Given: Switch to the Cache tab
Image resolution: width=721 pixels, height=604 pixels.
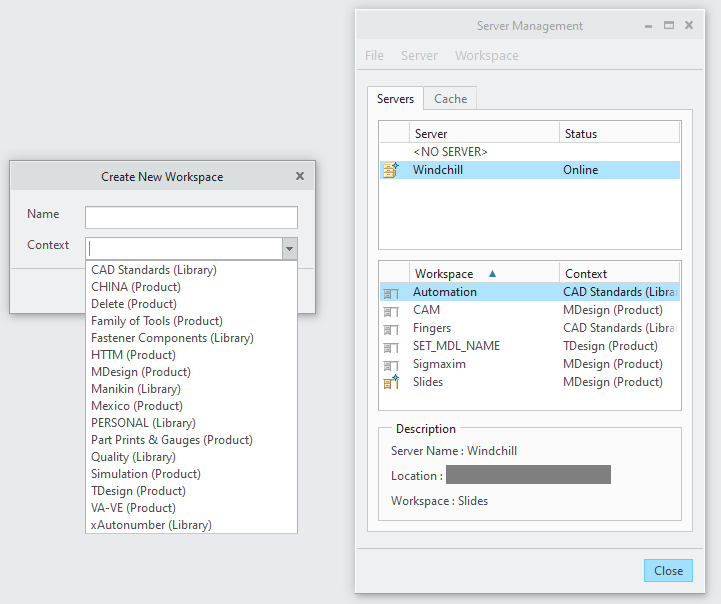Looking at the screenshot, I should (450, 99).
